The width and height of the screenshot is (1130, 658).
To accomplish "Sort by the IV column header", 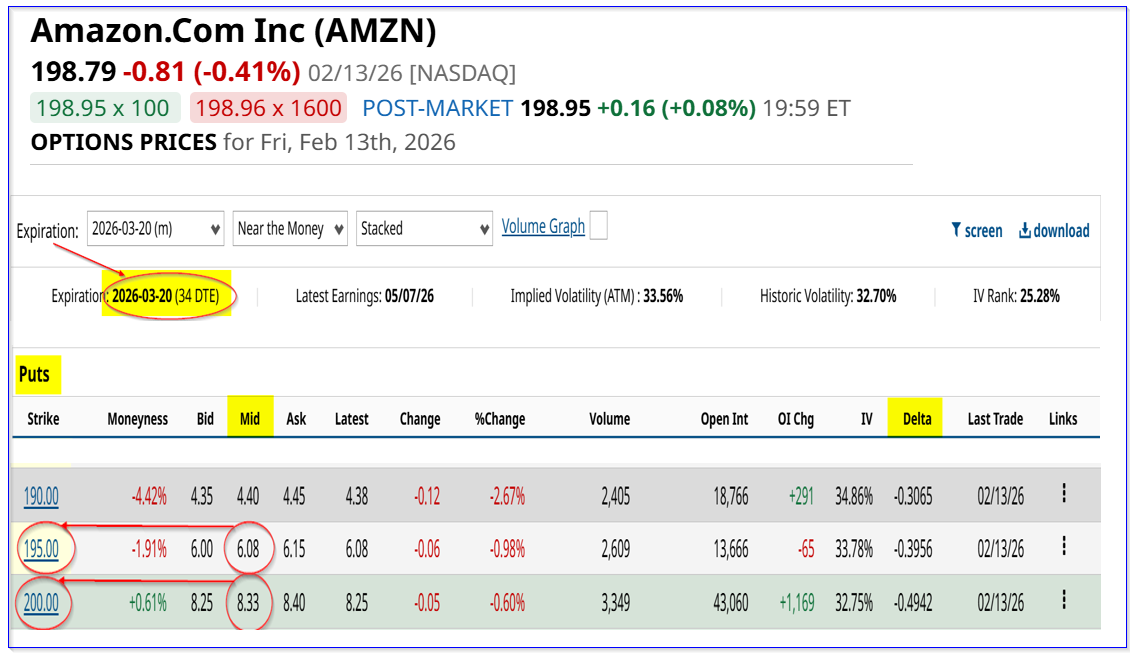I will pos(866,419).
